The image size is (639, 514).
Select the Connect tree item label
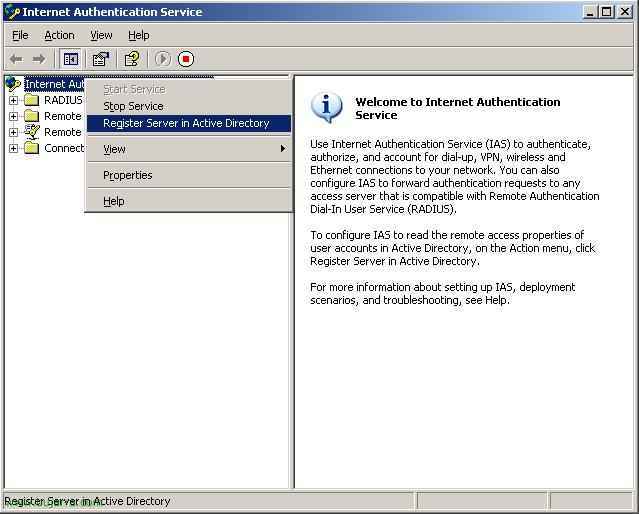point(64,148)
